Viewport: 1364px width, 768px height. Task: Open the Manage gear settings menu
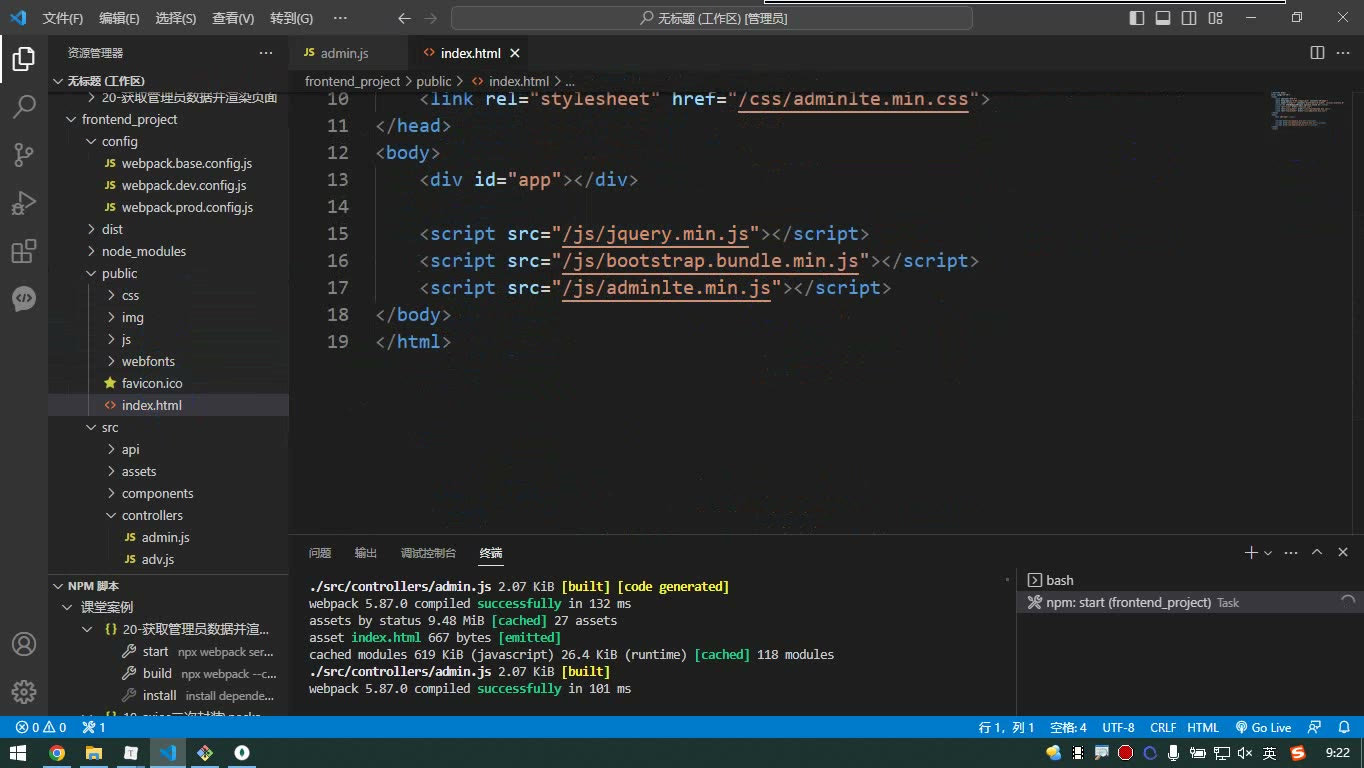pos(24,692)
